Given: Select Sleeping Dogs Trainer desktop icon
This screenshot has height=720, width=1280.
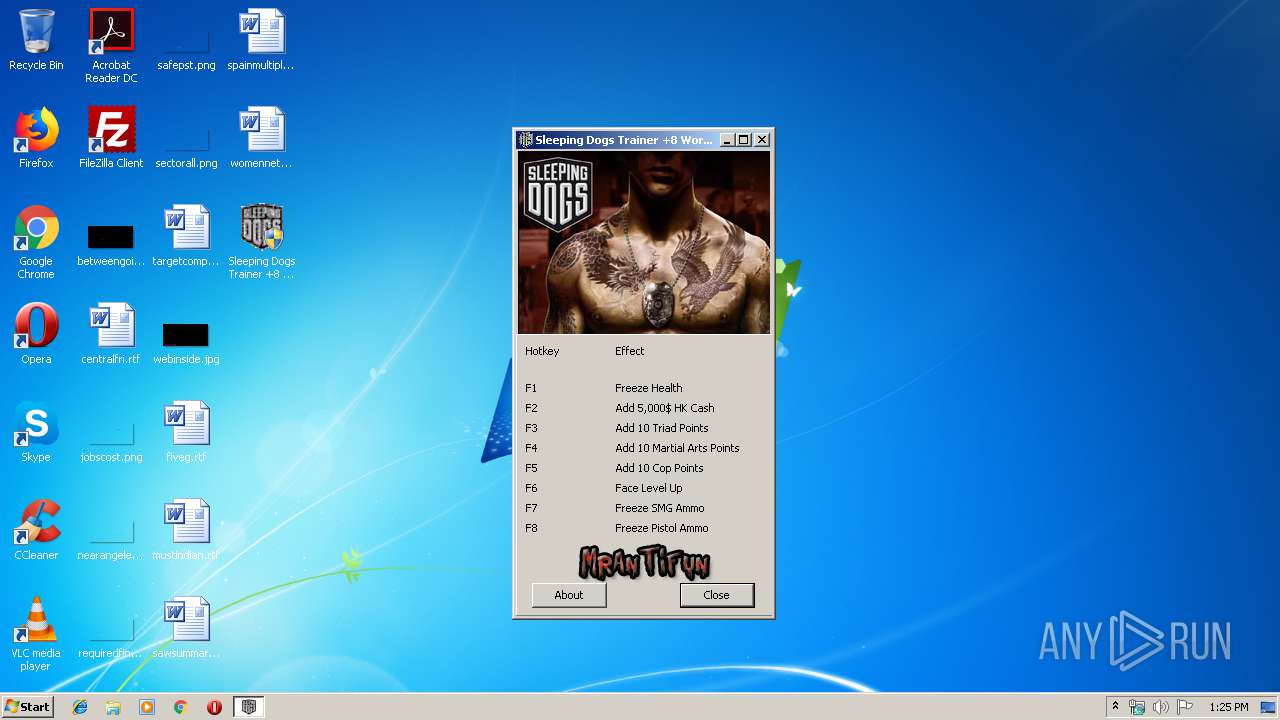Looking at the screenshot, I should pyautogui.click(x=261, y=242).
